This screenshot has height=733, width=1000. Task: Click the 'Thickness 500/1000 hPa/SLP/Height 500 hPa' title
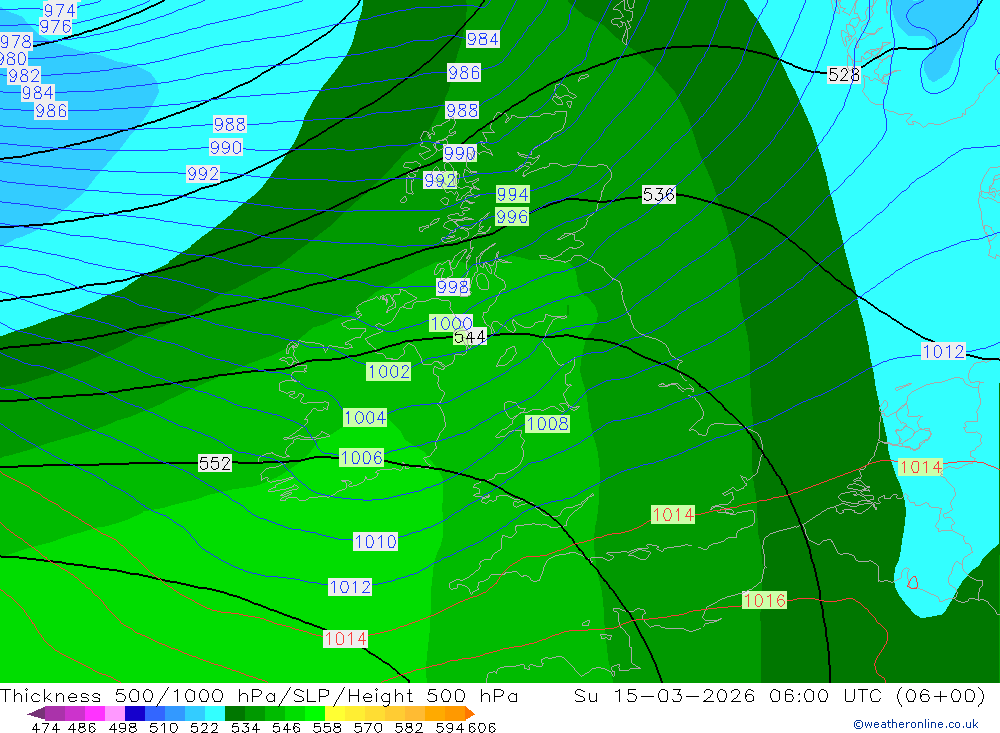[259, 695]
